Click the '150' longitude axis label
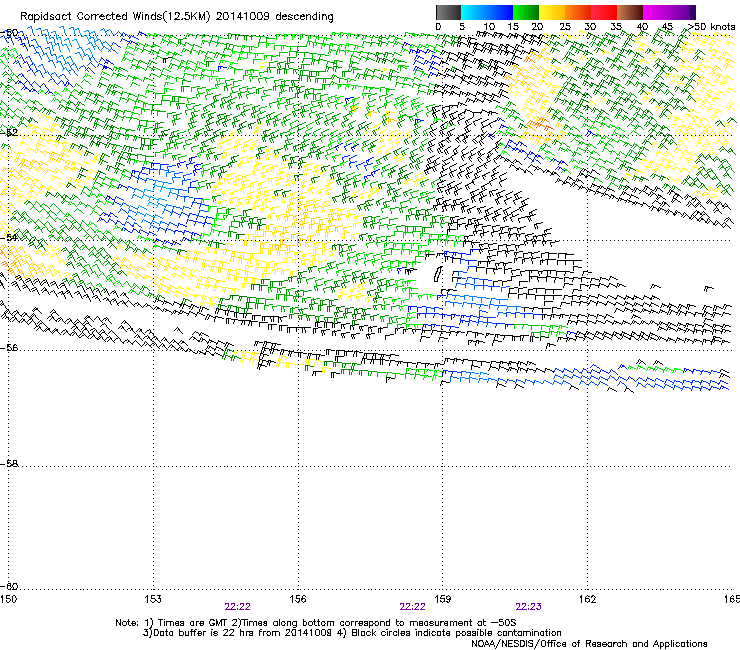Image resolution: width=740 pixels, height=650 pixels. pos(8,599)
